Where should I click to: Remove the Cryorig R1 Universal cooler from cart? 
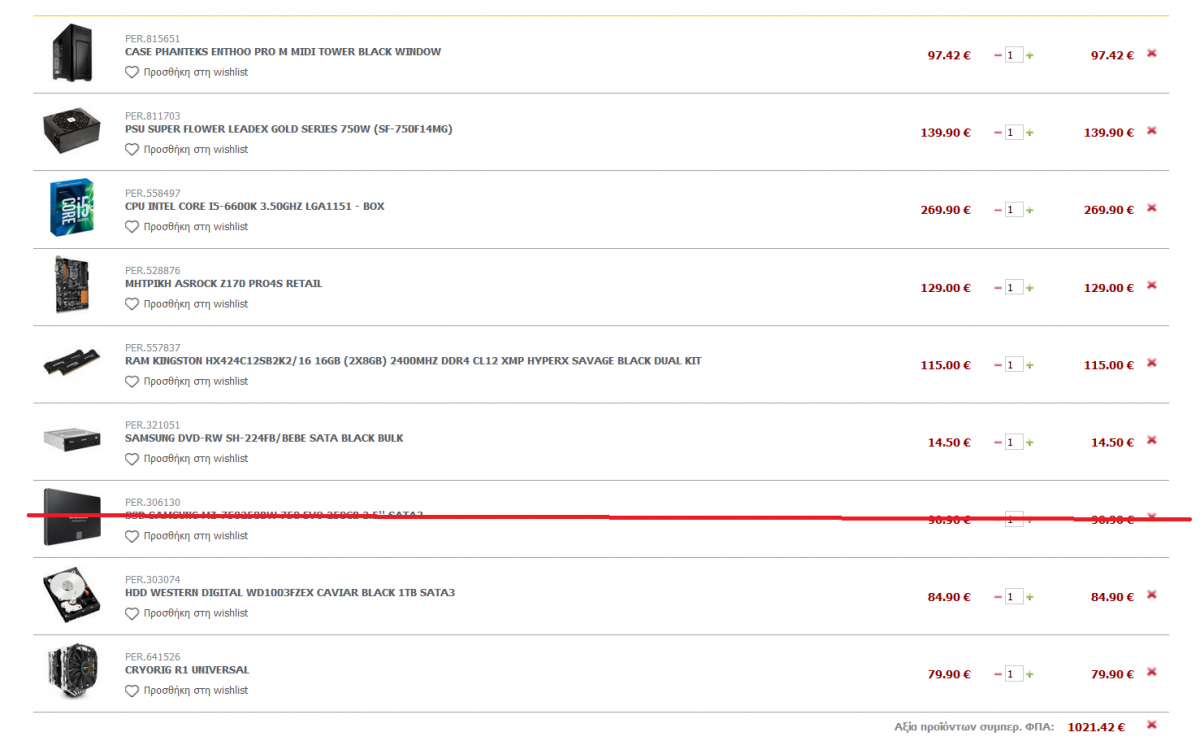pyautogui.click(x=1151, y=672)
